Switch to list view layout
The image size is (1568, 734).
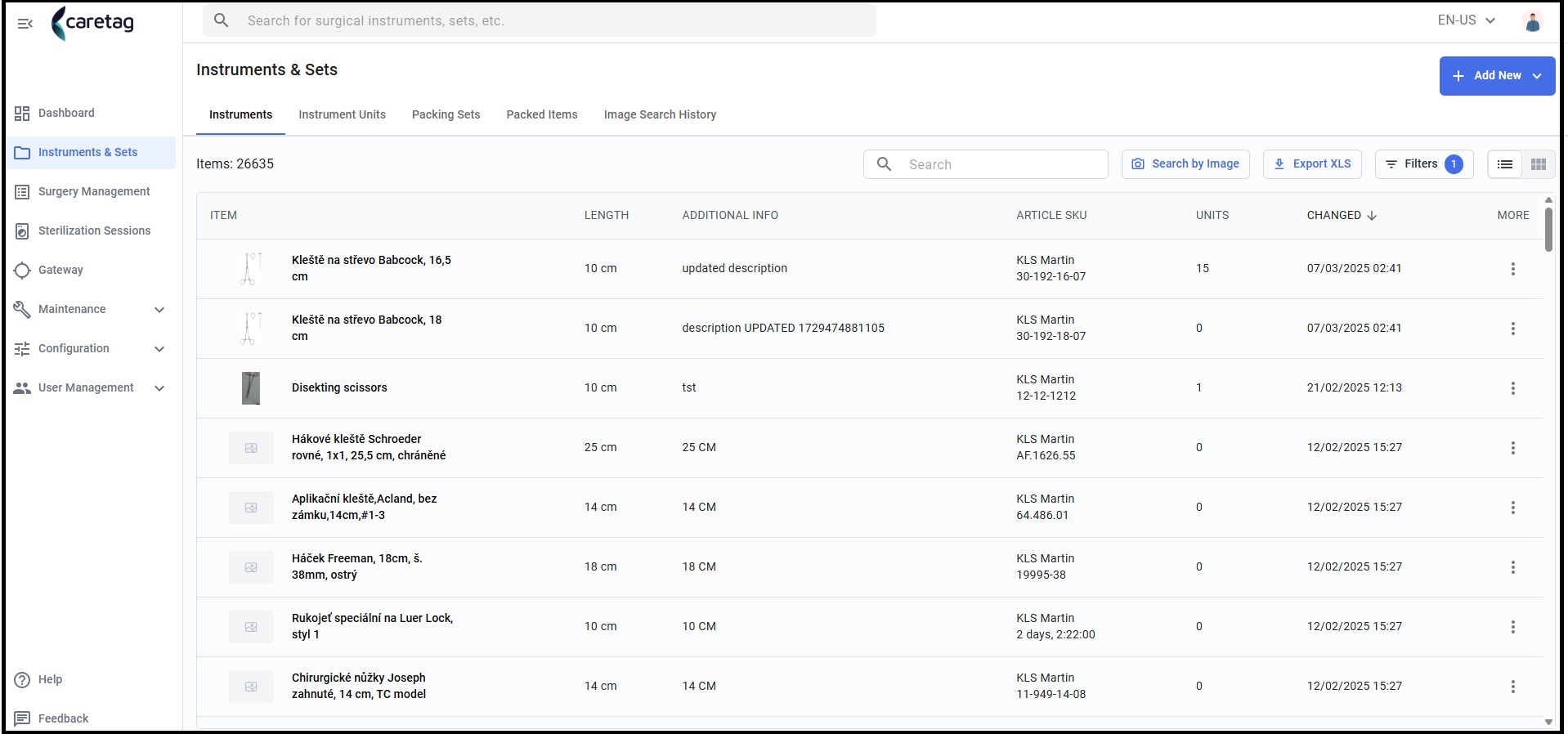point(1504,164)
